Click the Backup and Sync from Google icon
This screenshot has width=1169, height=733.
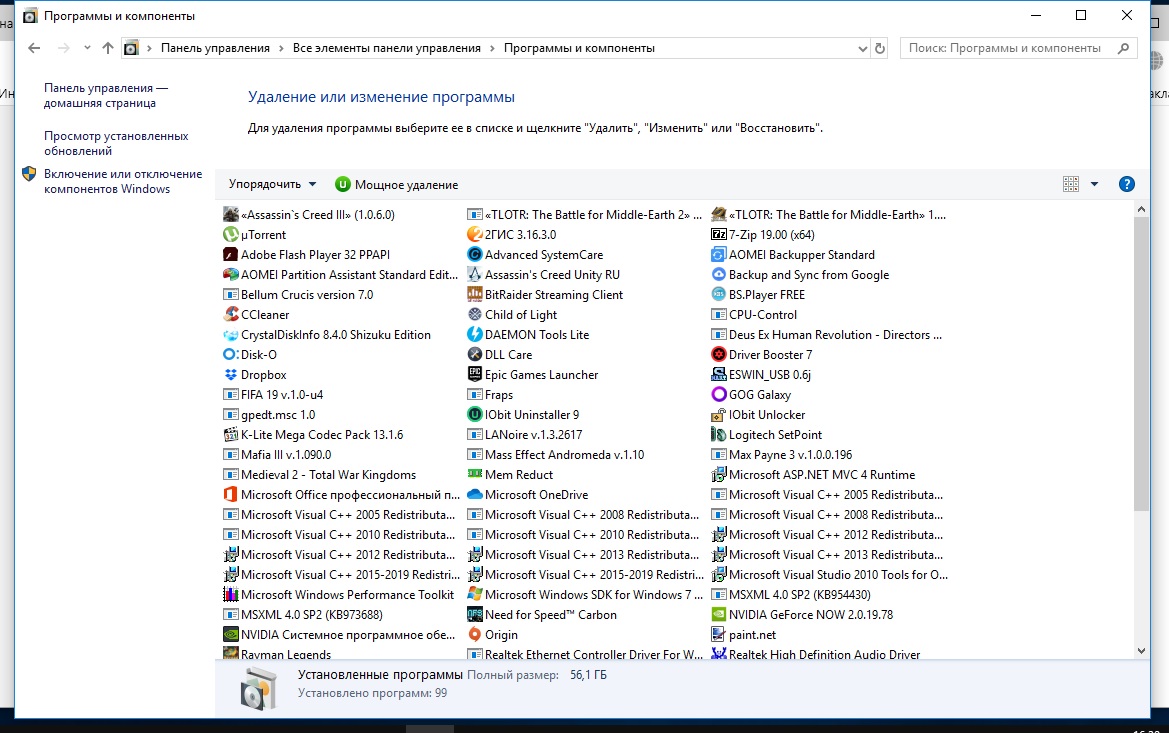[x=719, y=274]
